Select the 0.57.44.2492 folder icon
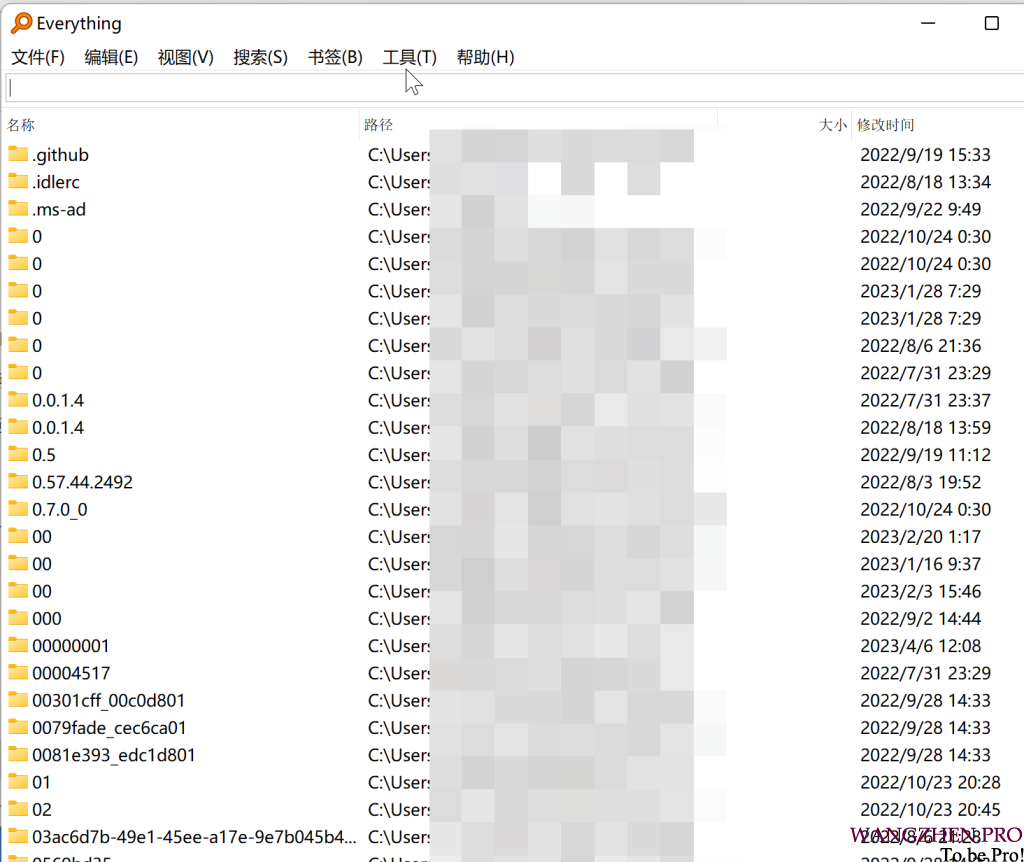Image resolution: width=1024 pixels, height=862 pixels. [18, 481]
